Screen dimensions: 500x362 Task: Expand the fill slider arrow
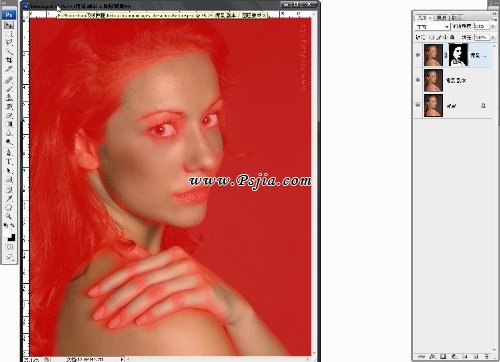492,37
